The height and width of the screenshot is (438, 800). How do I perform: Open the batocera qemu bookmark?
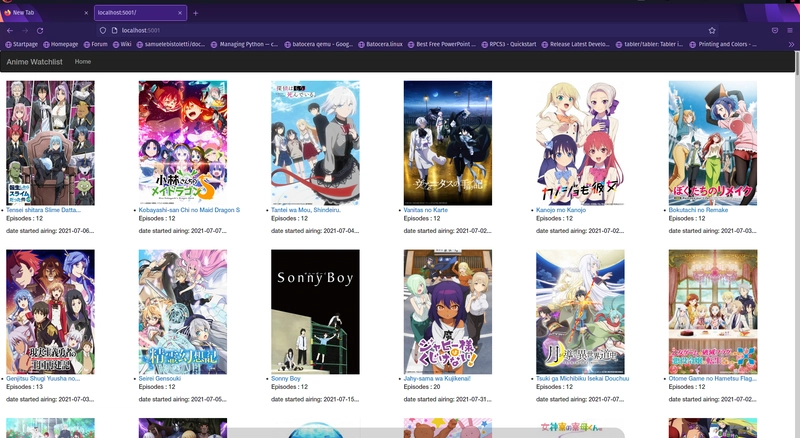[x=318, y=44]
